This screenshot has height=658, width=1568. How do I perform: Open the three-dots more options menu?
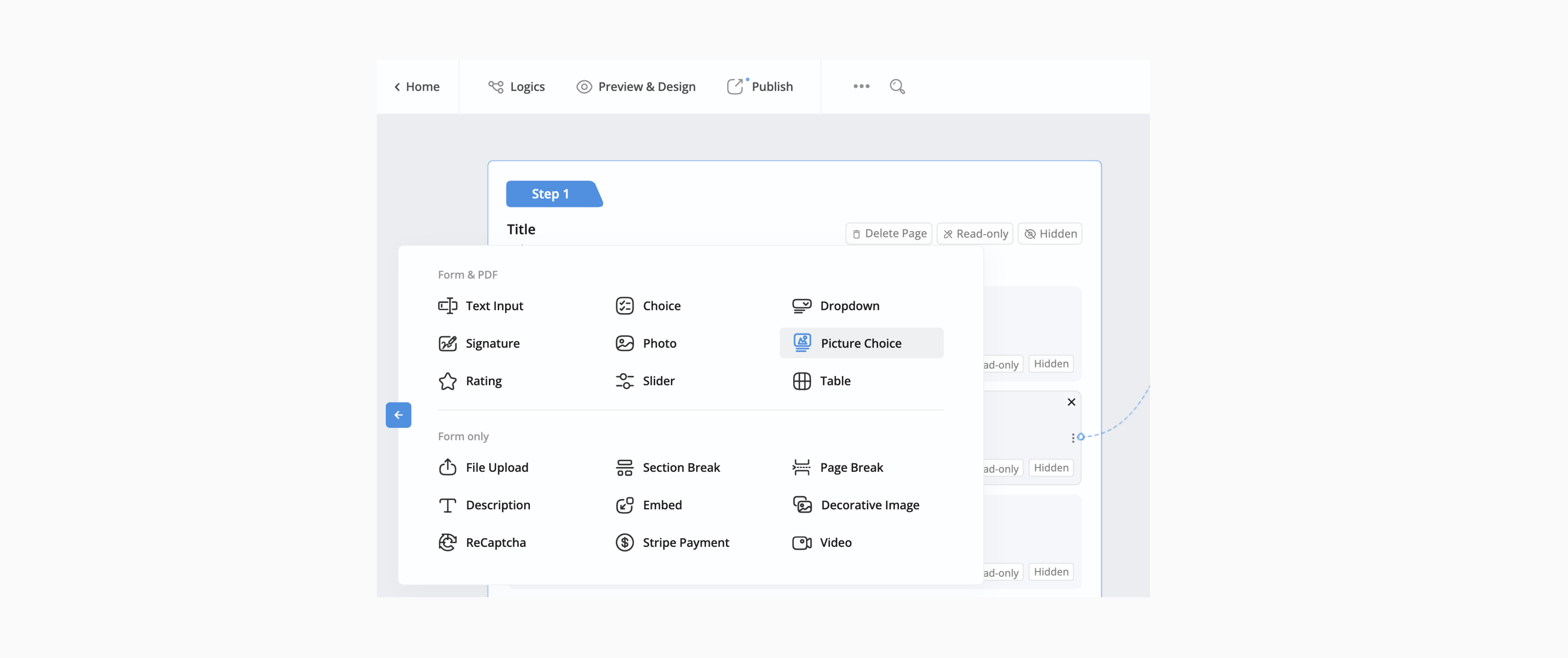coord(861,87)
